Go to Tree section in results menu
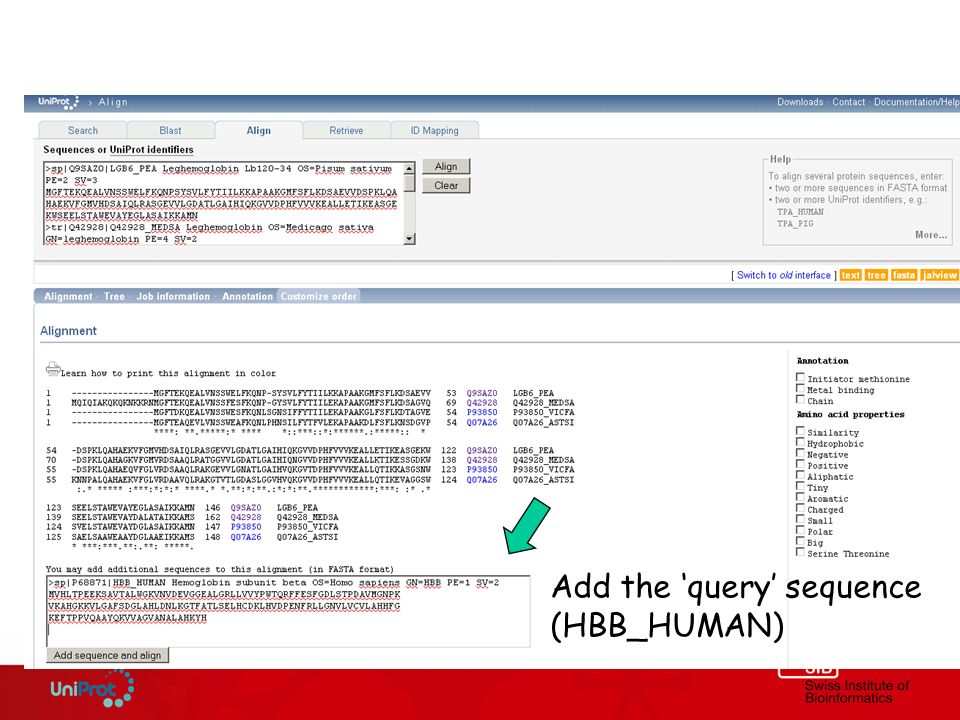The height and width of the screenshot is (720, 960). tap(114, 296)
